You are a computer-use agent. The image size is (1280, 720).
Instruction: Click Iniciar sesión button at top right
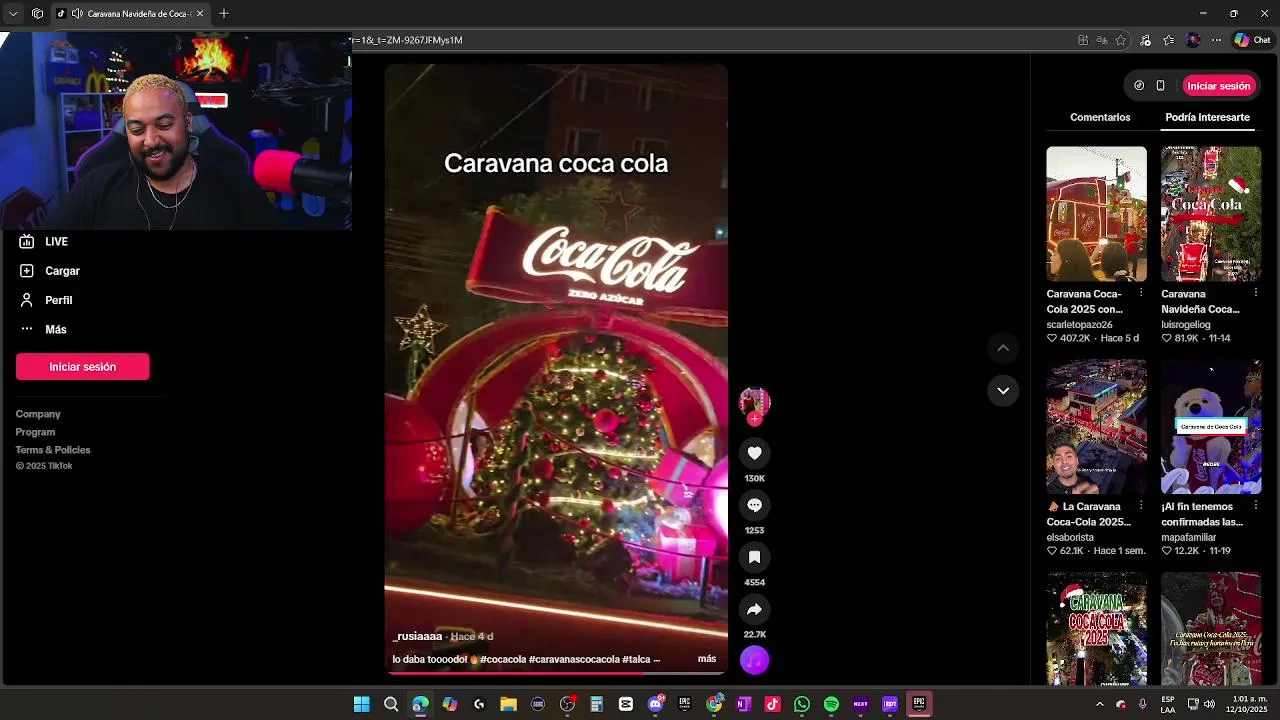point(1219,86)
